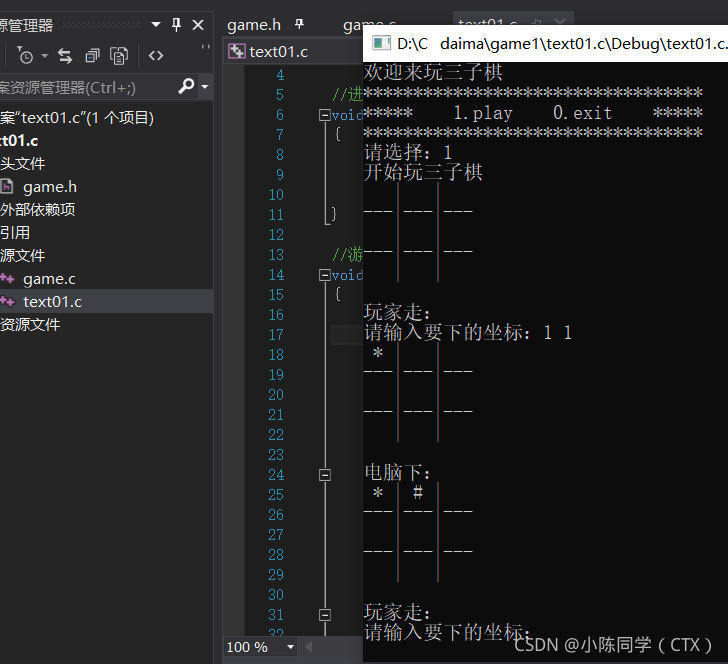Click the view code angle brackets icon

point(156,56)
